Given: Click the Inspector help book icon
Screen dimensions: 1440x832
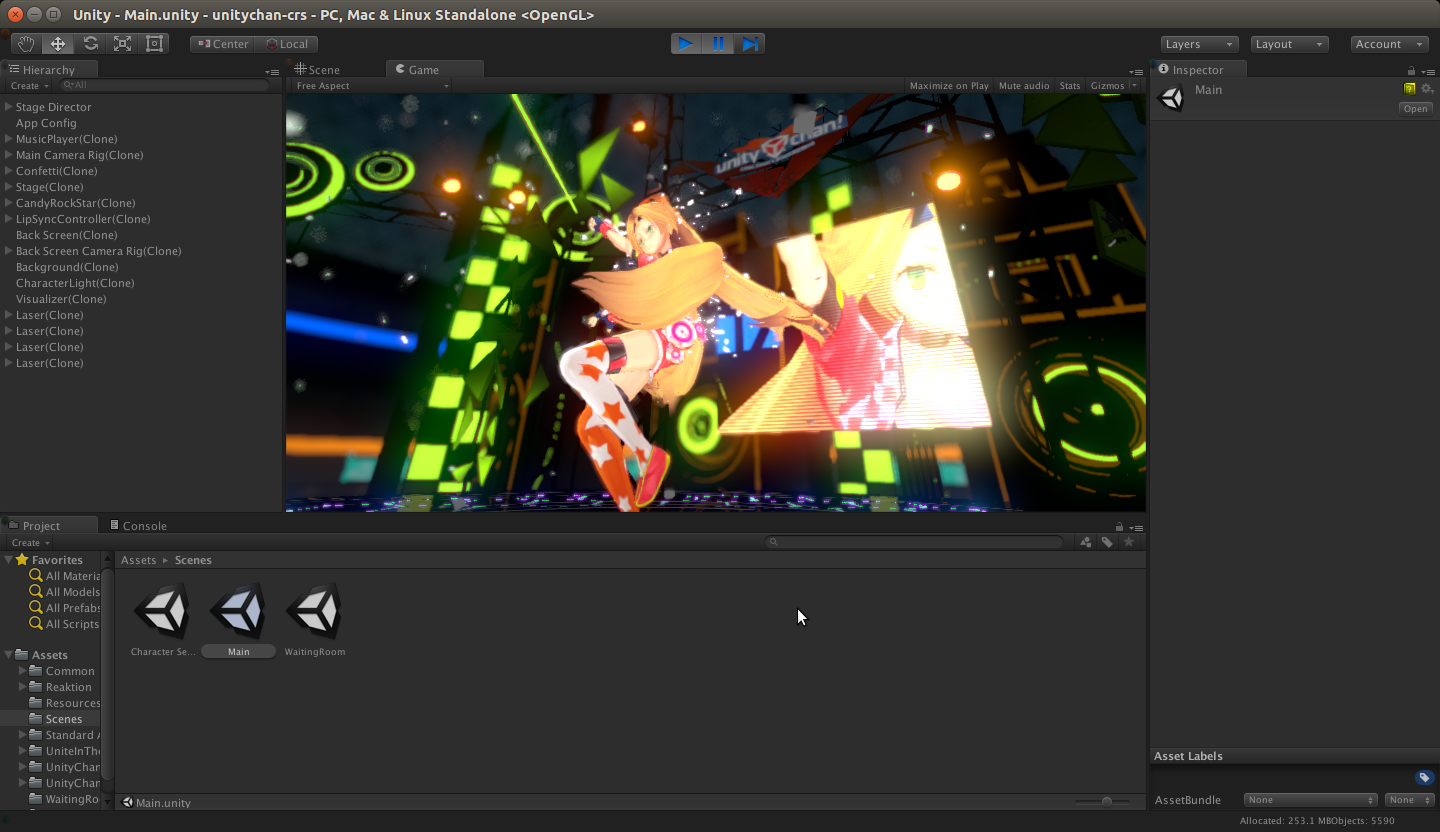Looking at the screenshot, I should click(1410, 89).
